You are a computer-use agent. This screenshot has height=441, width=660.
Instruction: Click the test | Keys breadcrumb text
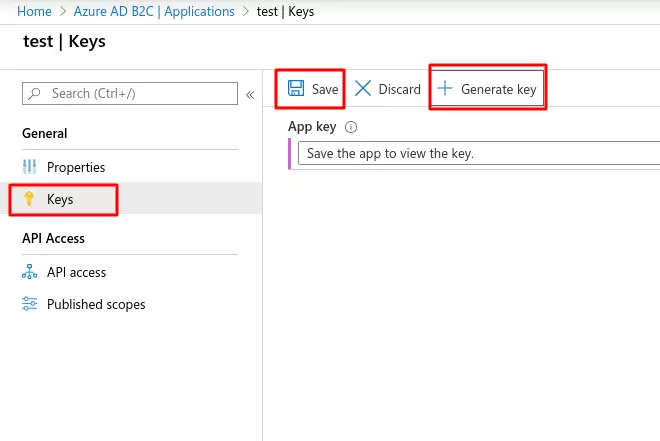(285, 11)
